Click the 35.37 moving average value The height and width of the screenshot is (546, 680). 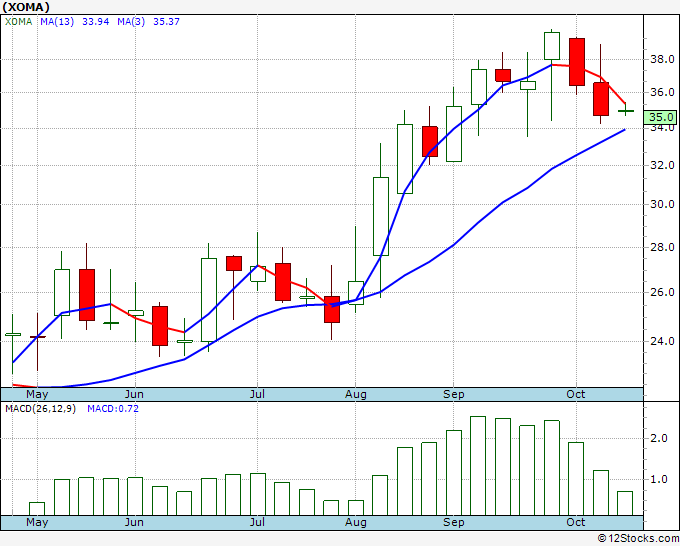166,22
